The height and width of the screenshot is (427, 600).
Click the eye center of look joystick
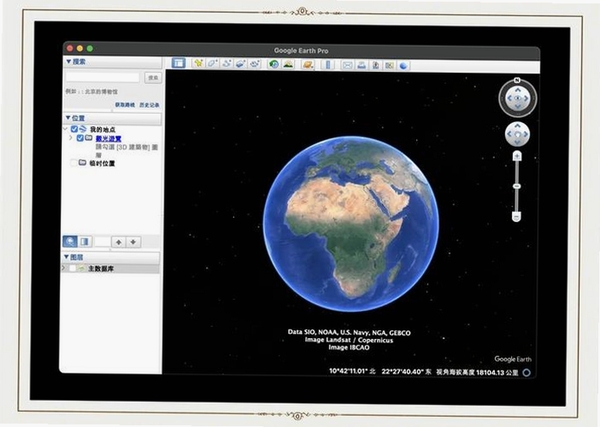[517, 98]
